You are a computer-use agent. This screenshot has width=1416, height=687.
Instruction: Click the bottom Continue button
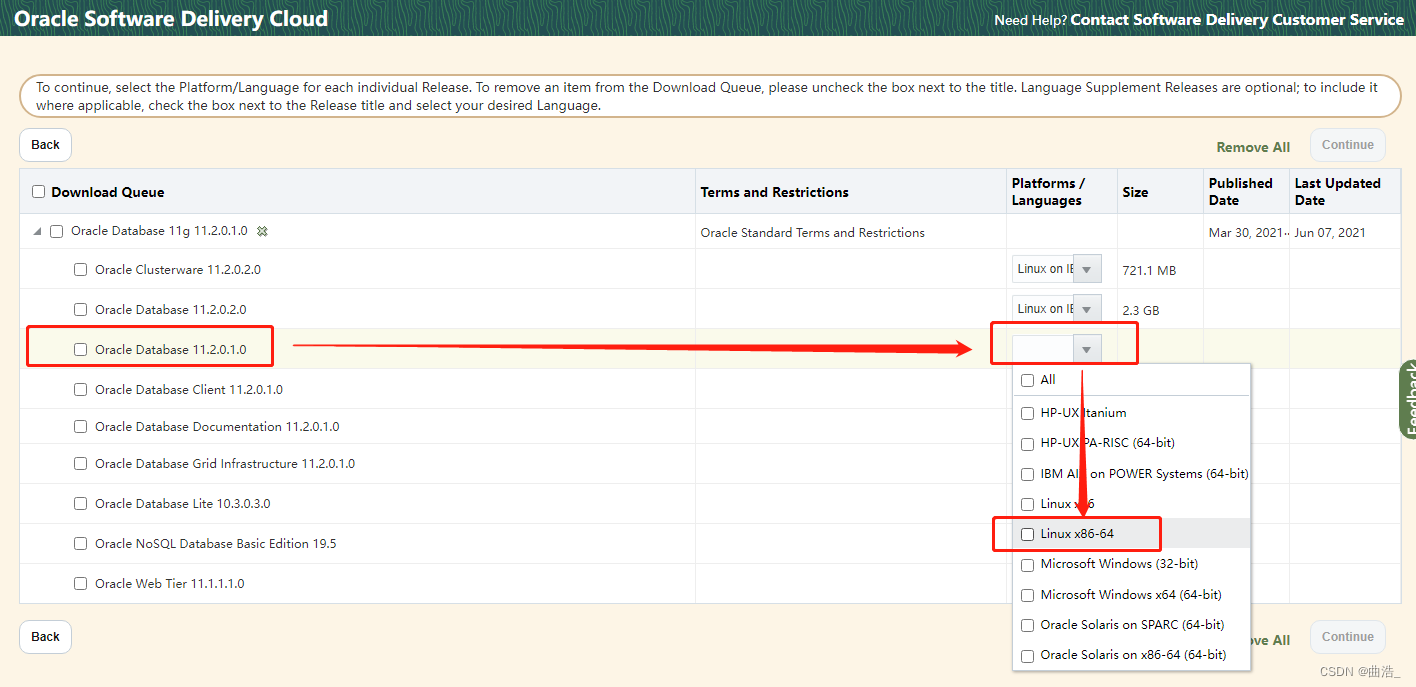(x=1347, y=637)
